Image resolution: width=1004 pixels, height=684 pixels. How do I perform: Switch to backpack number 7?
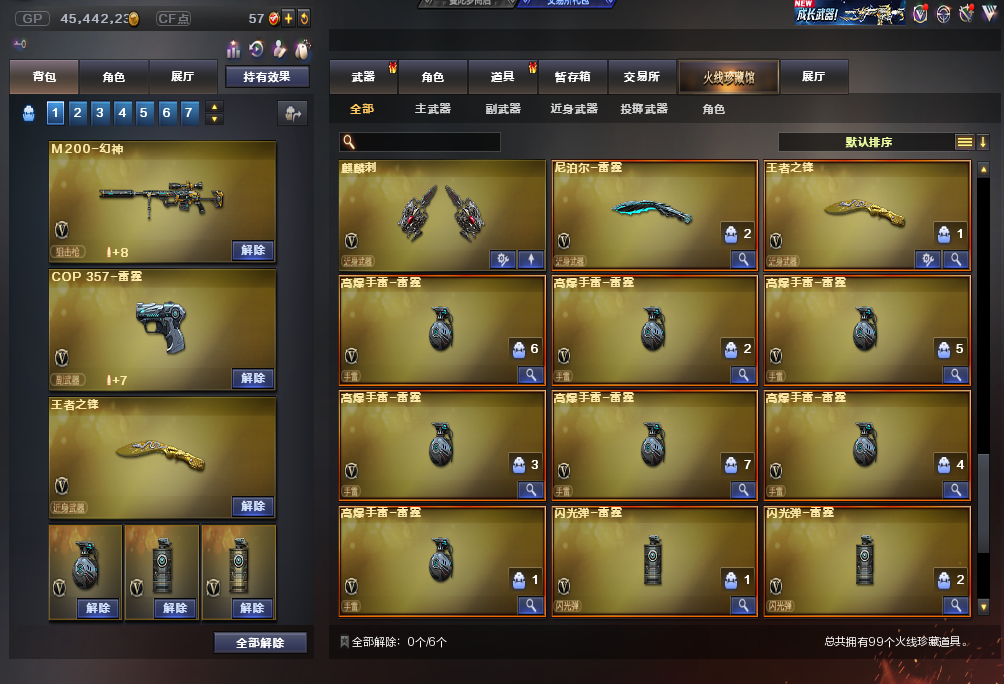189,113
